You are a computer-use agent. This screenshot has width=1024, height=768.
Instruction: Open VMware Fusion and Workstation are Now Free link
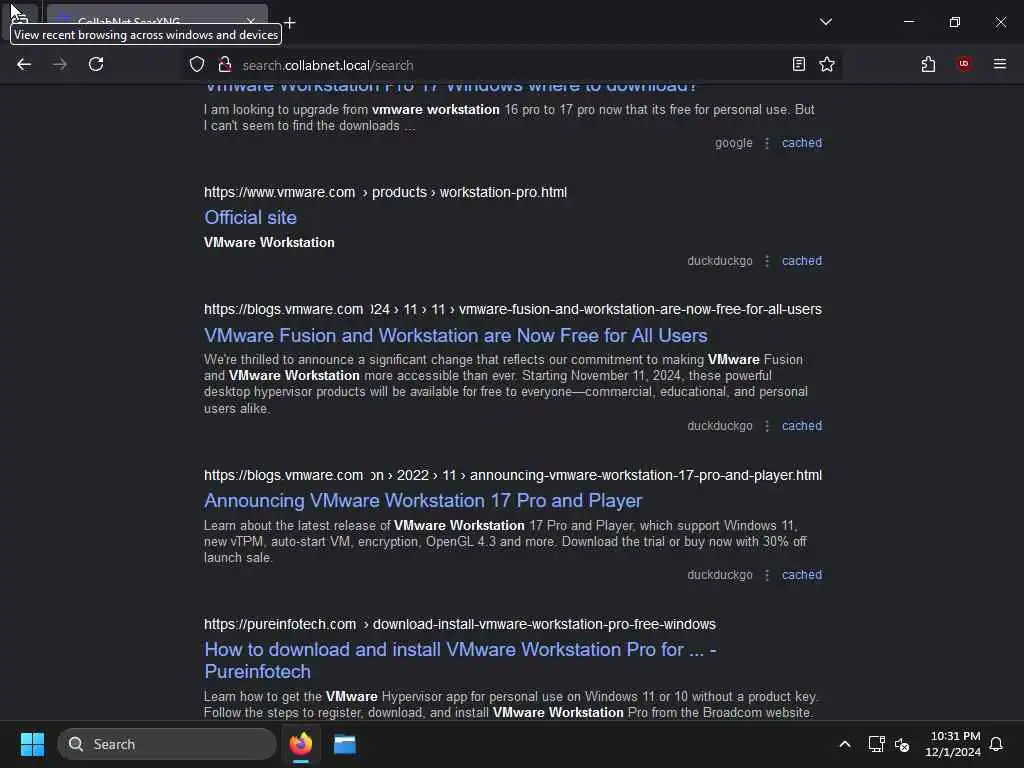pos(456,335)
